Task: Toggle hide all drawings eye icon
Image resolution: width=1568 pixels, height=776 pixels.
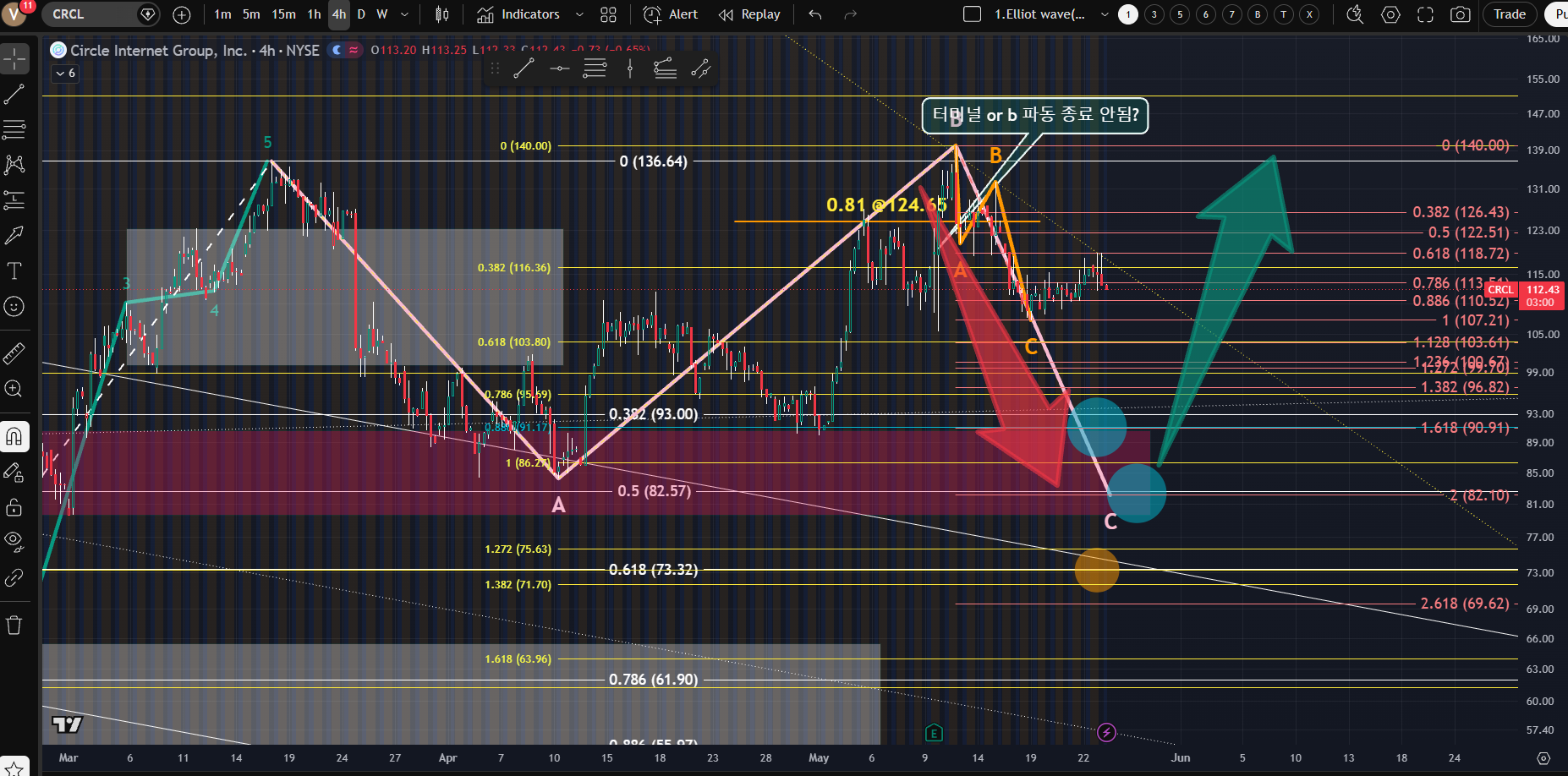Action: (14, 541)
